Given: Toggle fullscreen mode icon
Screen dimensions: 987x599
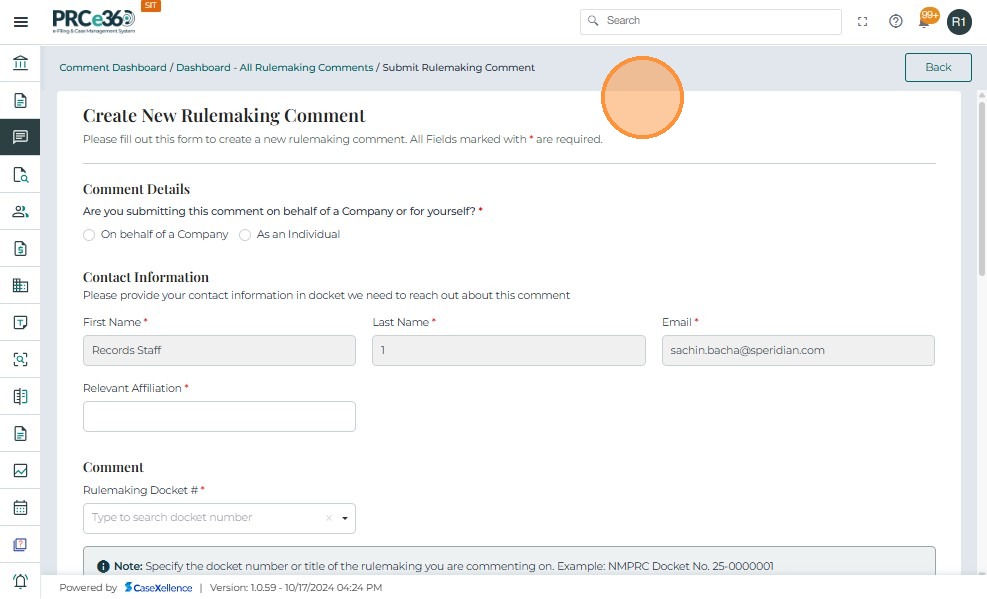Looking at the screenshot, I should [863, 21].
